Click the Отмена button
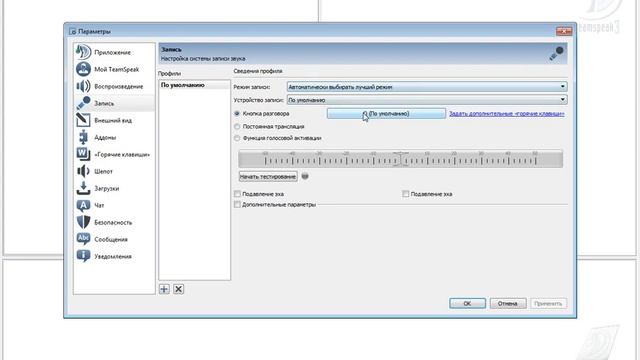Screen dimensions: 640x360 point(508,303)
